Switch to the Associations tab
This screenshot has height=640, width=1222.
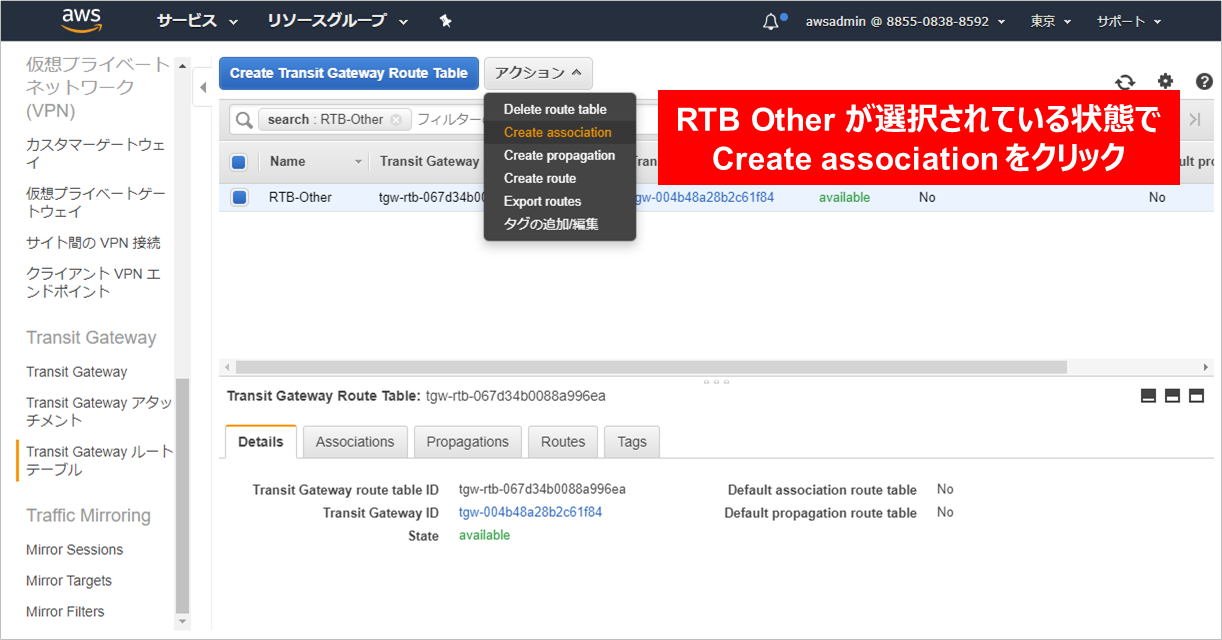click(x=355, y=442)
